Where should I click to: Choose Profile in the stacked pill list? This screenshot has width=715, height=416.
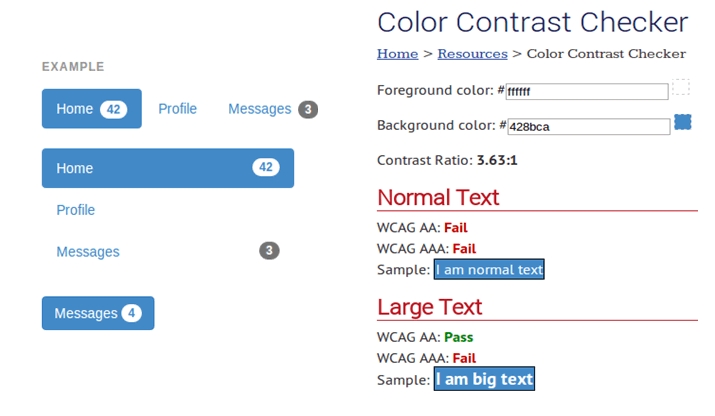click(76, 210)
